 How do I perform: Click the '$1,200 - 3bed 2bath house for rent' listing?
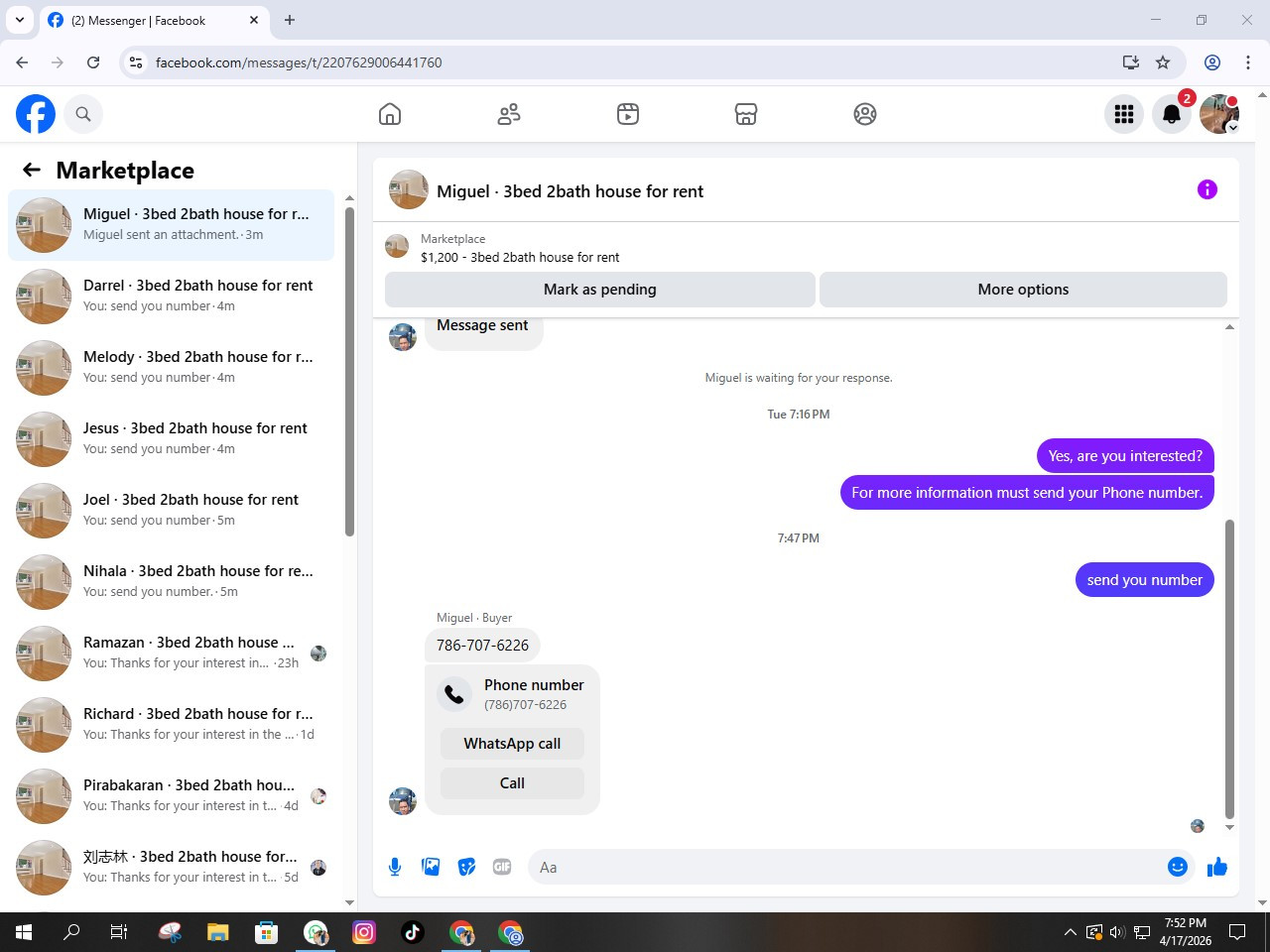pos(520,257)
